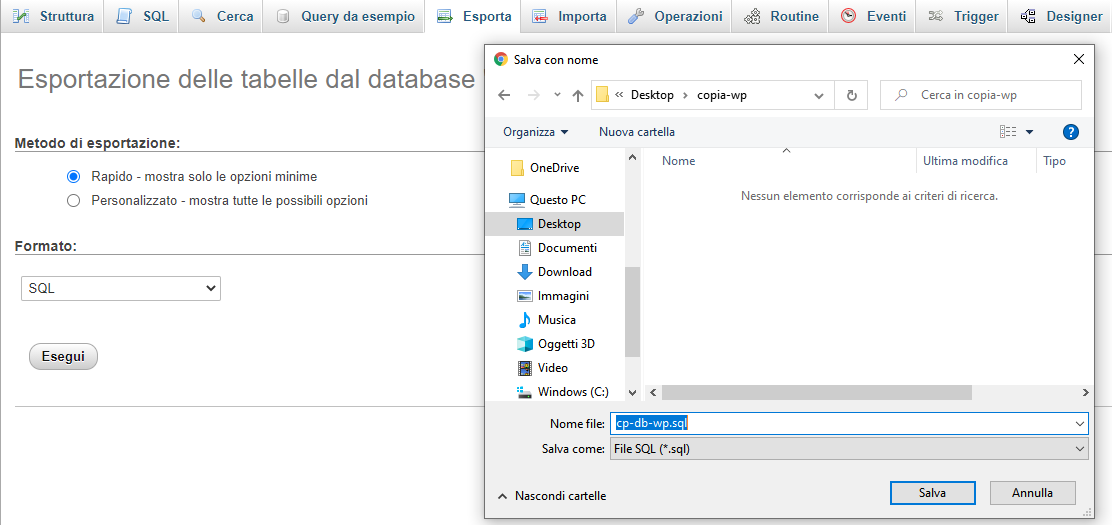This screenshot has height=525, width=1112.
Task: Open the help question mark icon
Action: [1070, 132]
